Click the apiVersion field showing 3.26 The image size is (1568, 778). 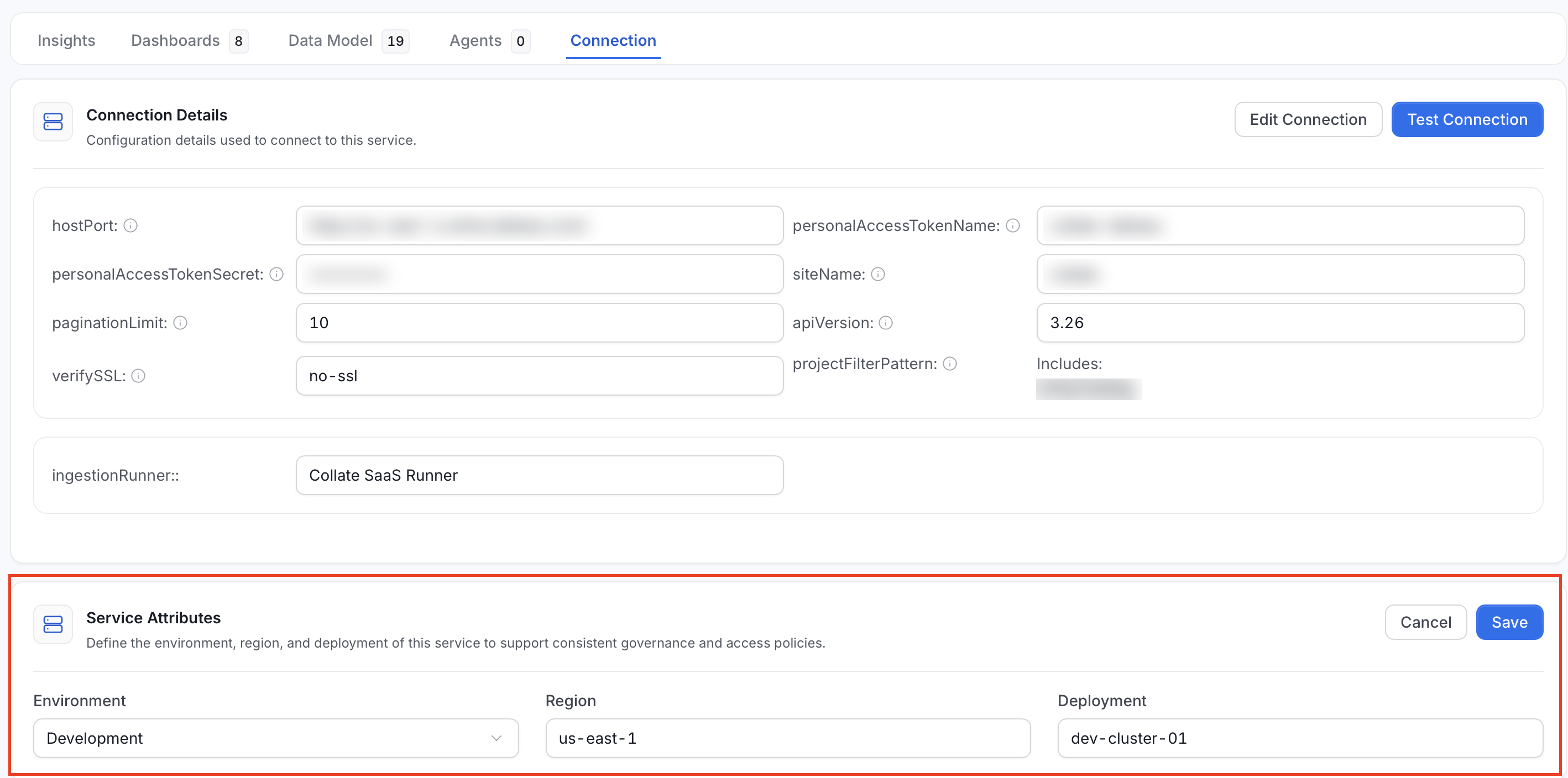(1280, 322)
